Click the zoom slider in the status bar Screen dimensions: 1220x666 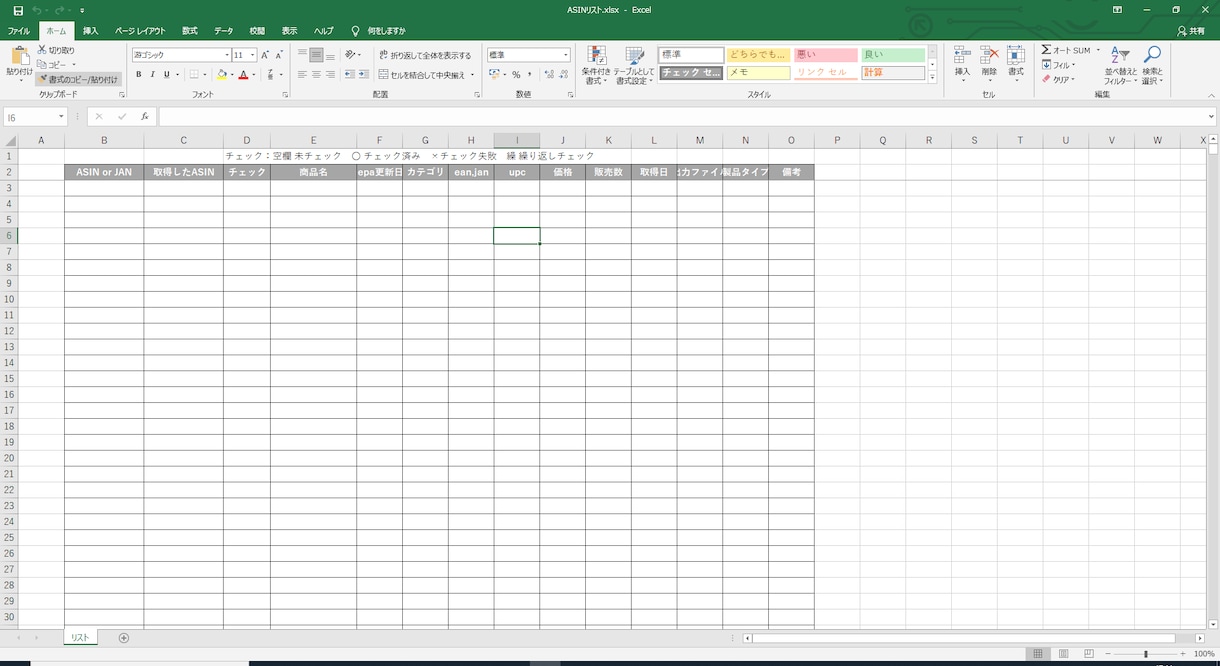(1146, 654)
